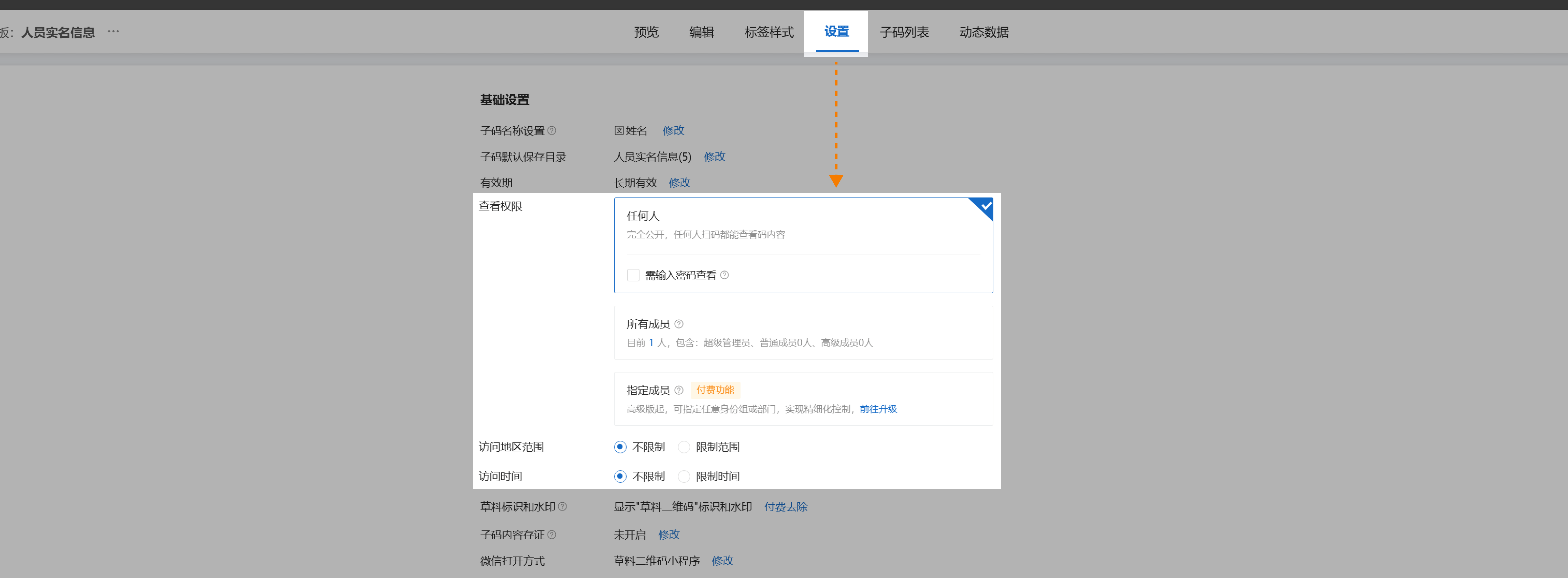This screenshot has width=1568, height=578.
Task: Open the 标签样式 tab
Action: [x=769, y=32]
